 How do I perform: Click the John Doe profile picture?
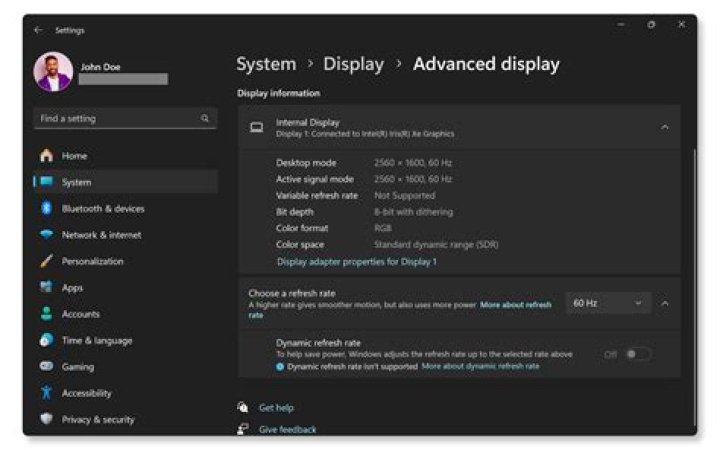pos(53,72)
